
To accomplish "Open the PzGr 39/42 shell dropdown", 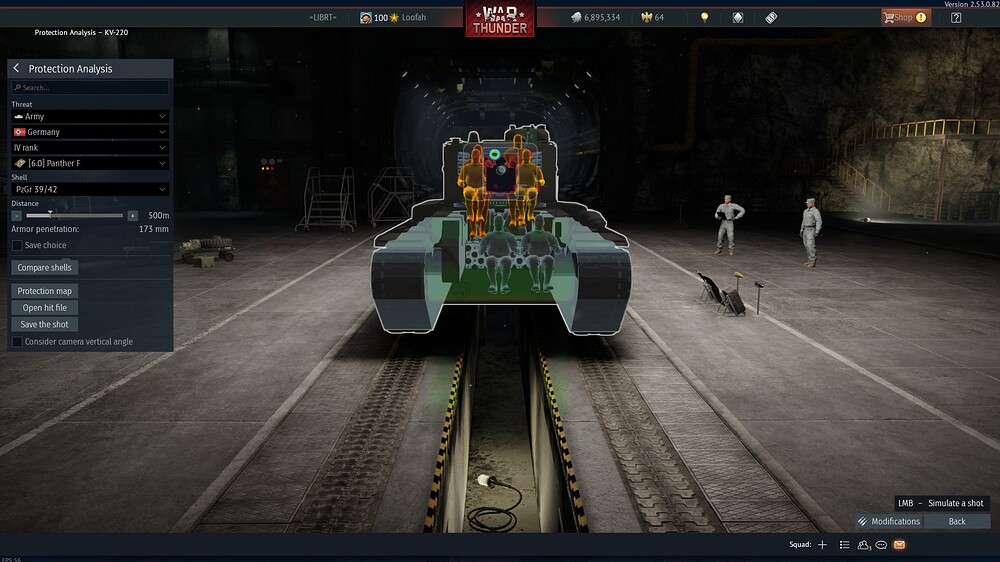I will (x=90, y=189).
